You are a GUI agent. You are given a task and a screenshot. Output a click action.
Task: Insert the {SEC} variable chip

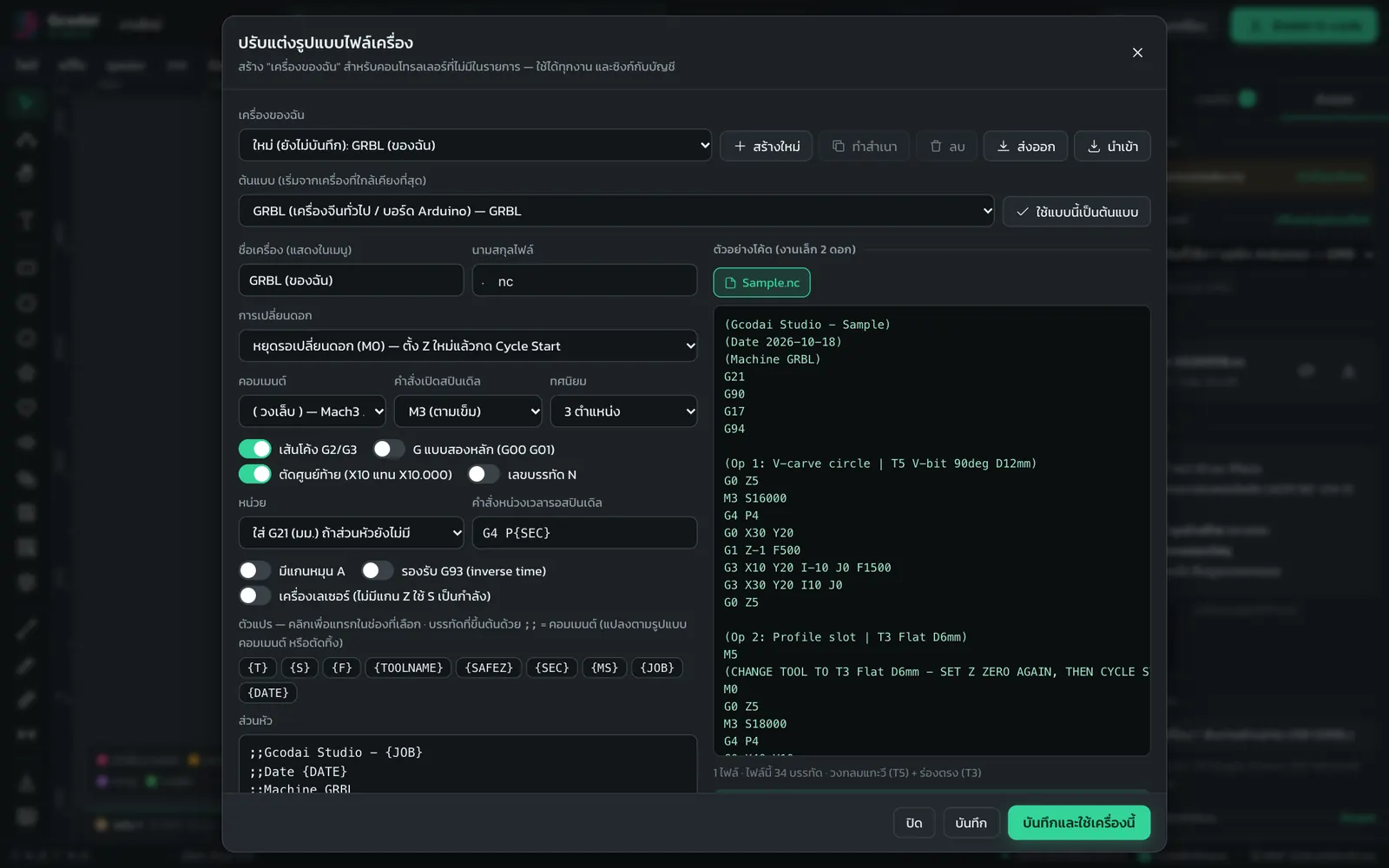click(552, 667)
